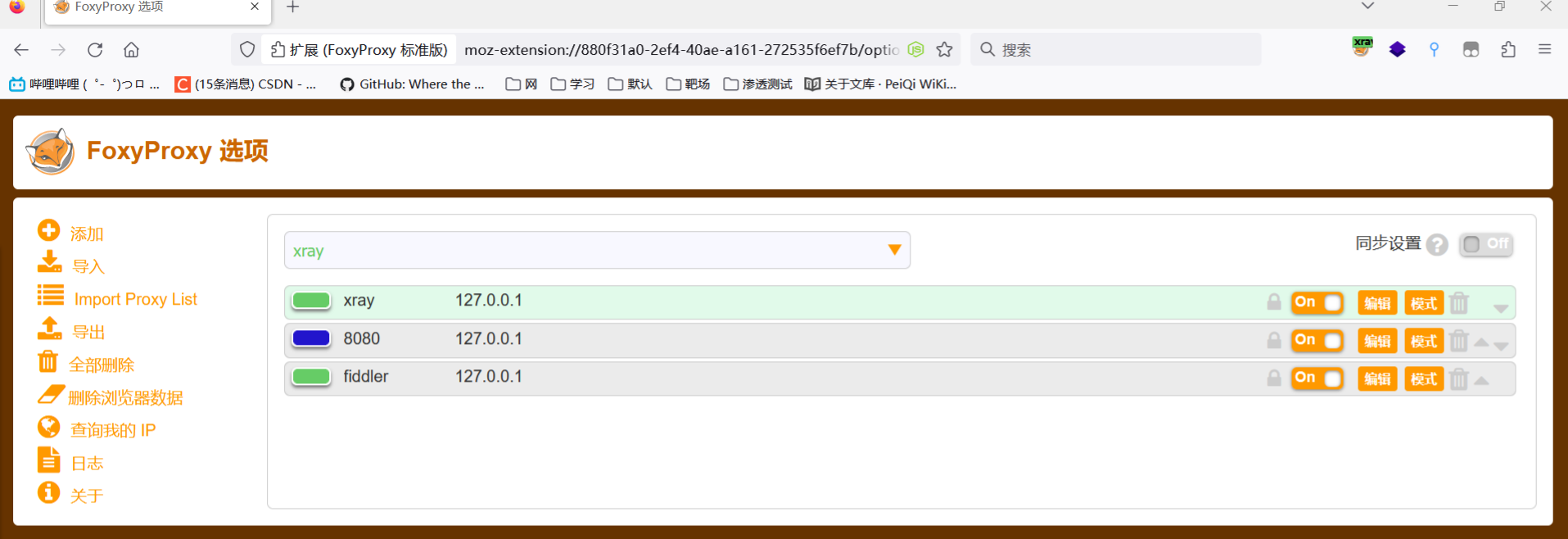1568x539 pixels.
Task: Click the Import download icon
Action: pos(49,262)
